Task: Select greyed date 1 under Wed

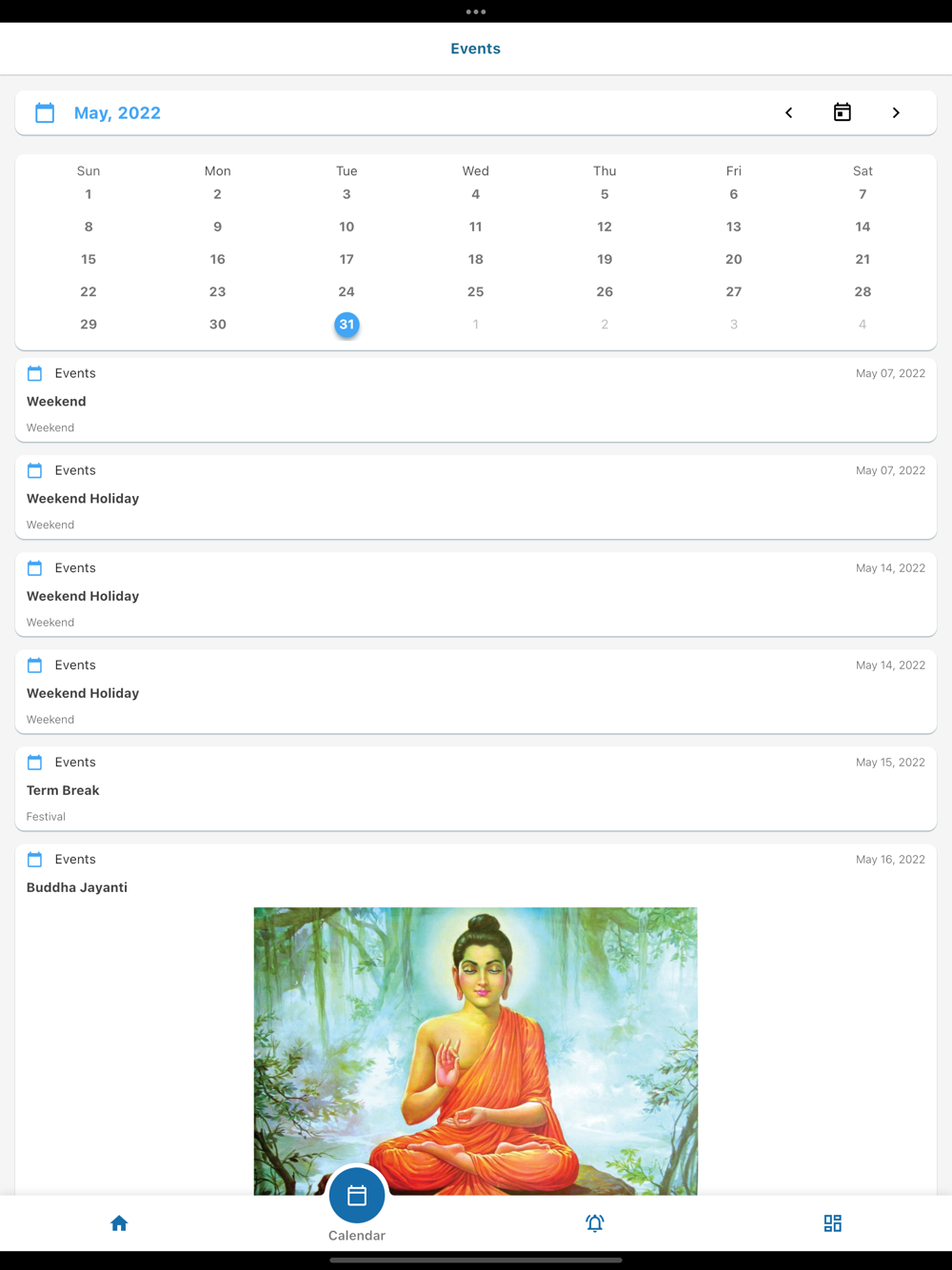Action: [476, 325]
